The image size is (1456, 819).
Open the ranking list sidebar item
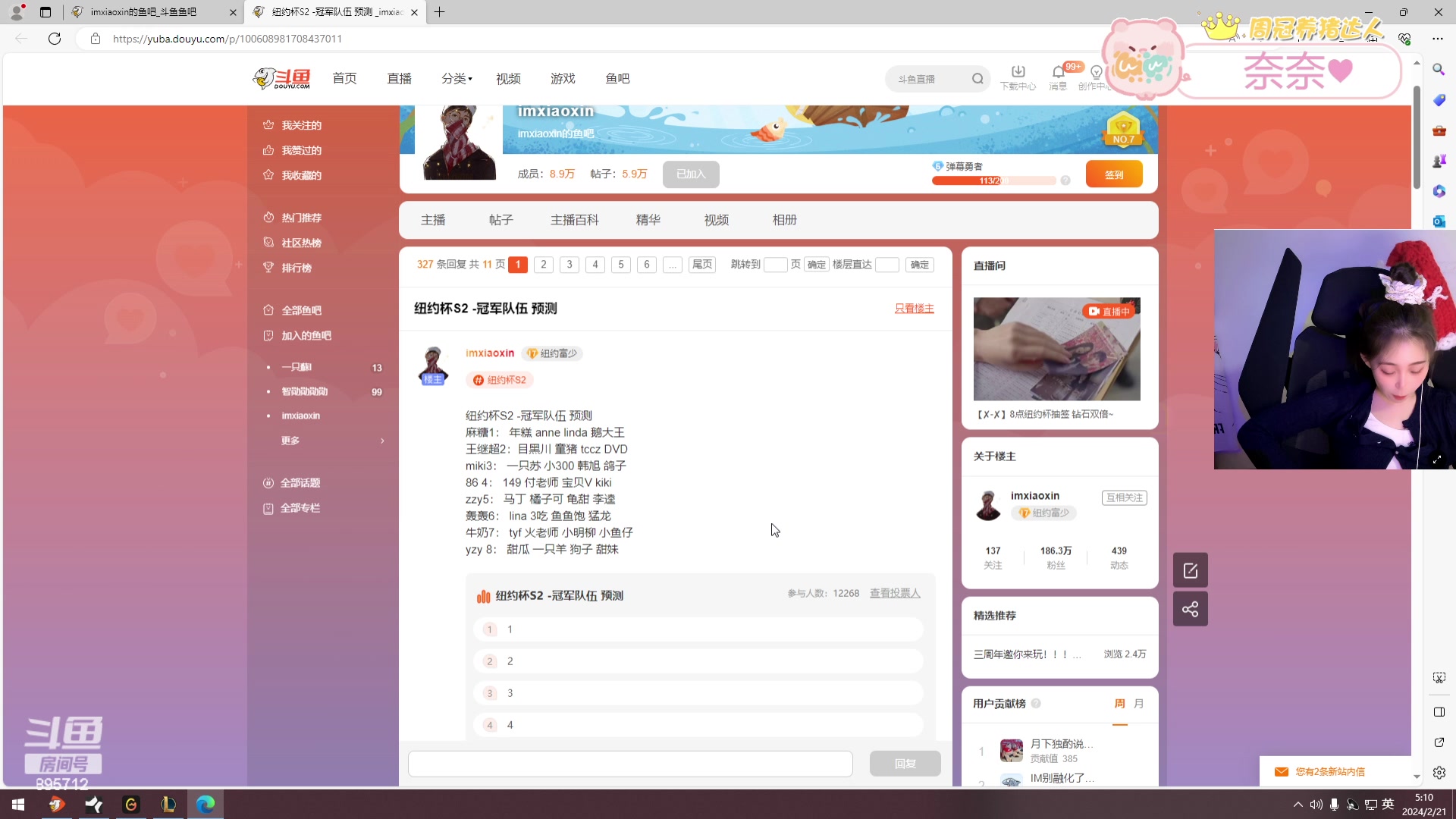pyautogui.click(x=296, y=268)
